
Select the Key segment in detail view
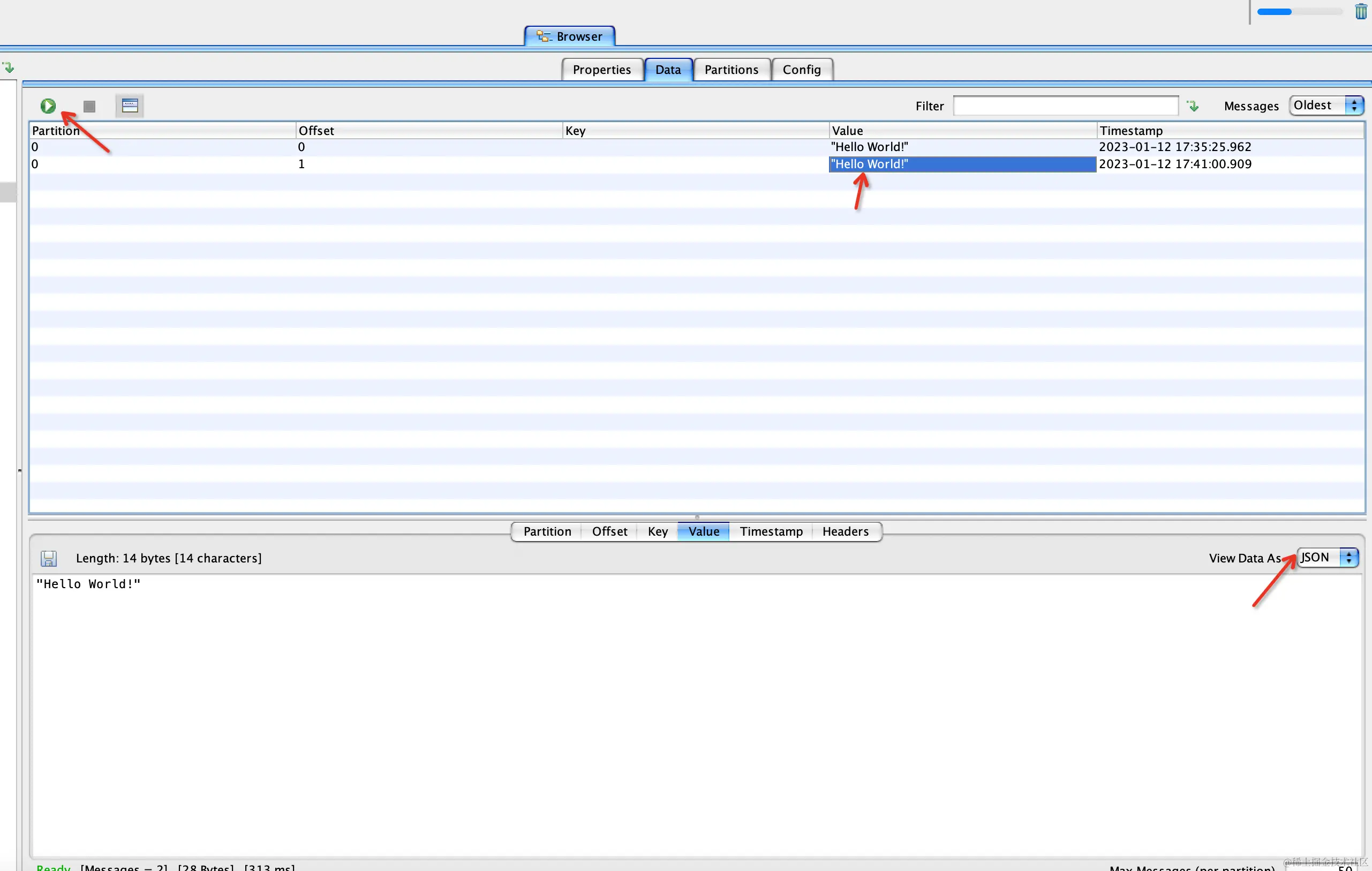658,532
